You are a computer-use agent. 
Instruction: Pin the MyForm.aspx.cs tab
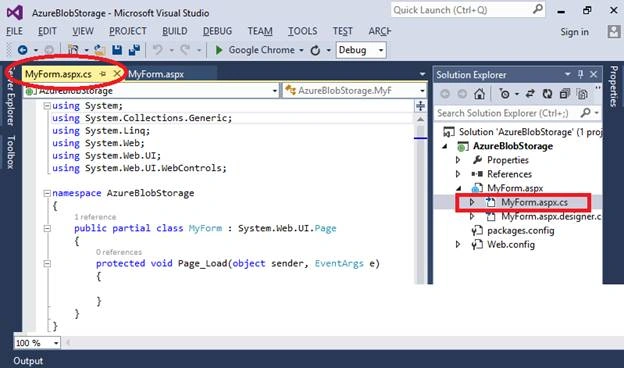pos(103,74)
